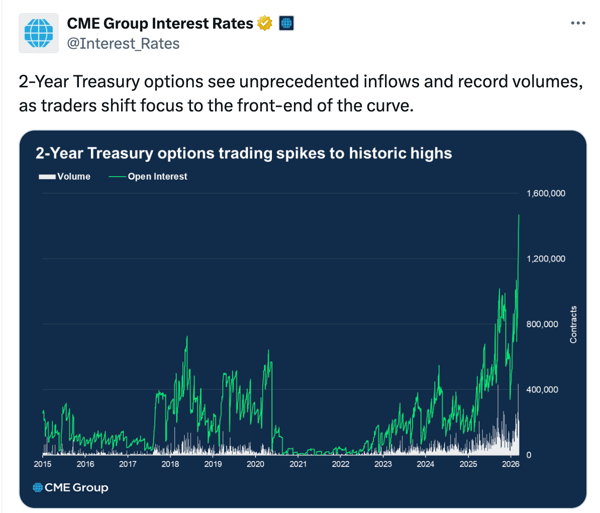Click the green Open Interest legend line

(x=116, y=177)
